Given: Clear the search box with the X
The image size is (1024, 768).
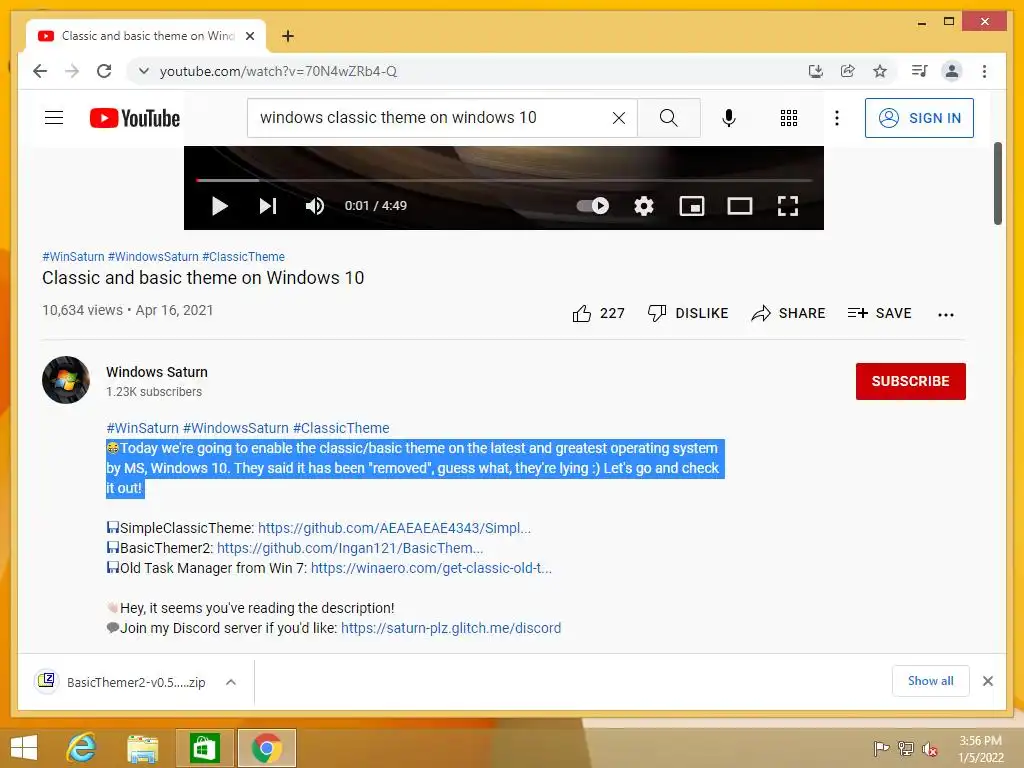Looking at the screenshot, I should [618, 118].
